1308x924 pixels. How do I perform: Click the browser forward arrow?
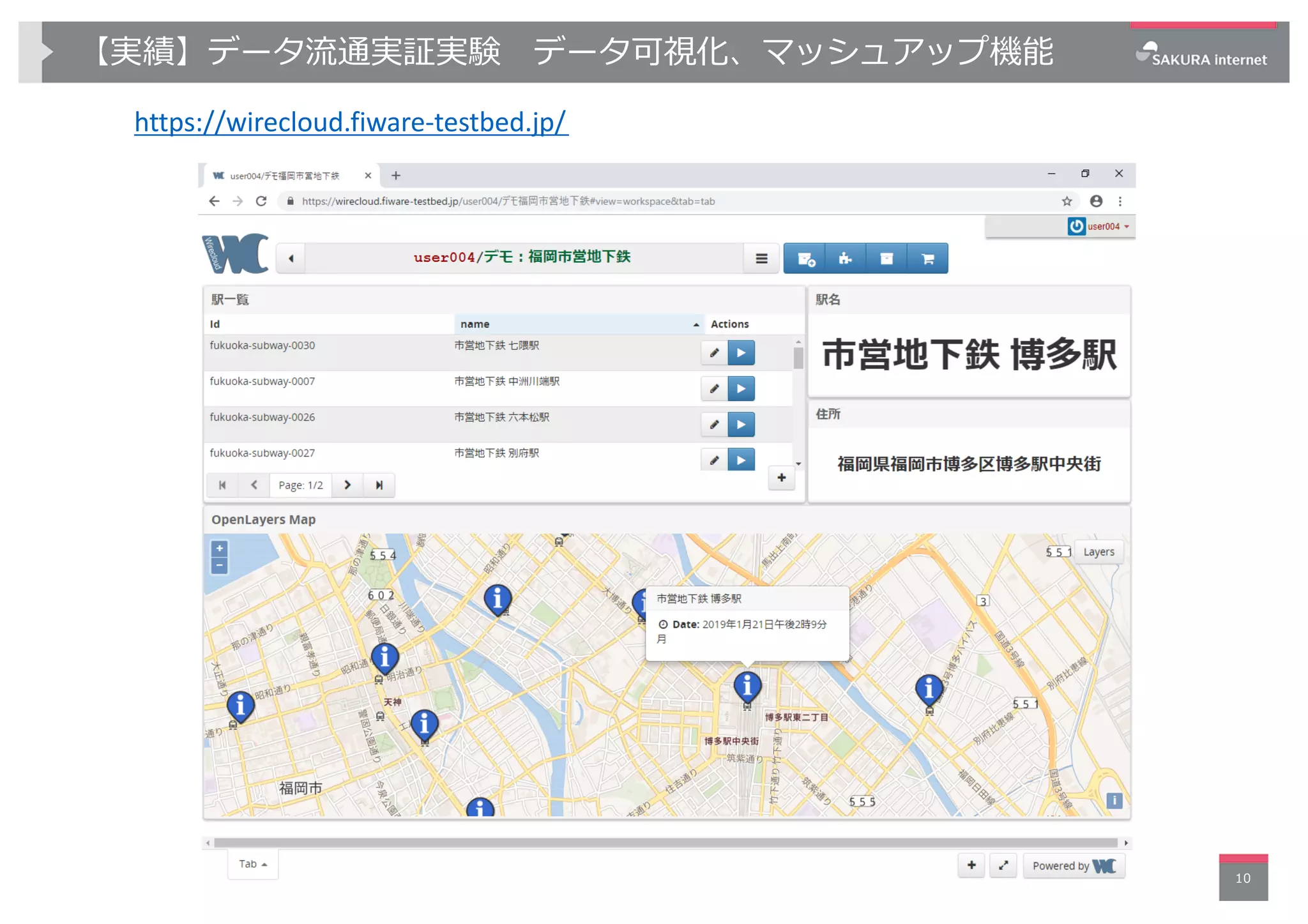tap(238, 201)
